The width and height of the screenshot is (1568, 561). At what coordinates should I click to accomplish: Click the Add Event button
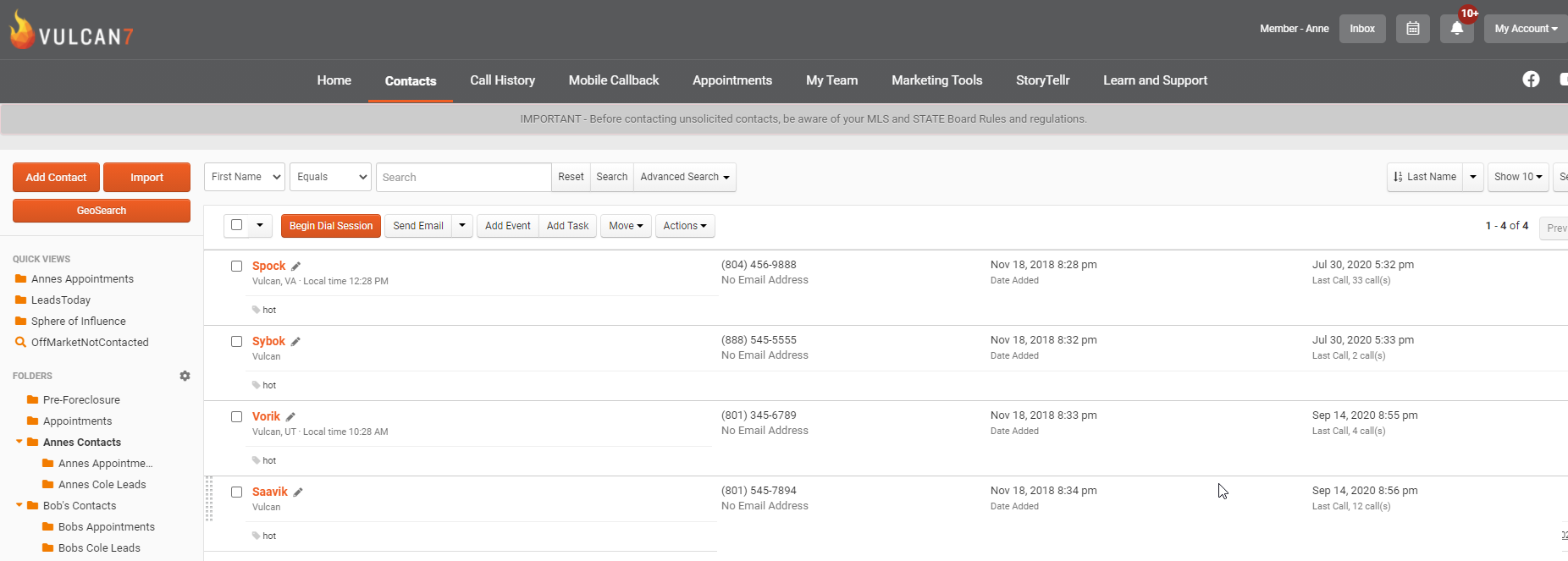pos(508,226)
